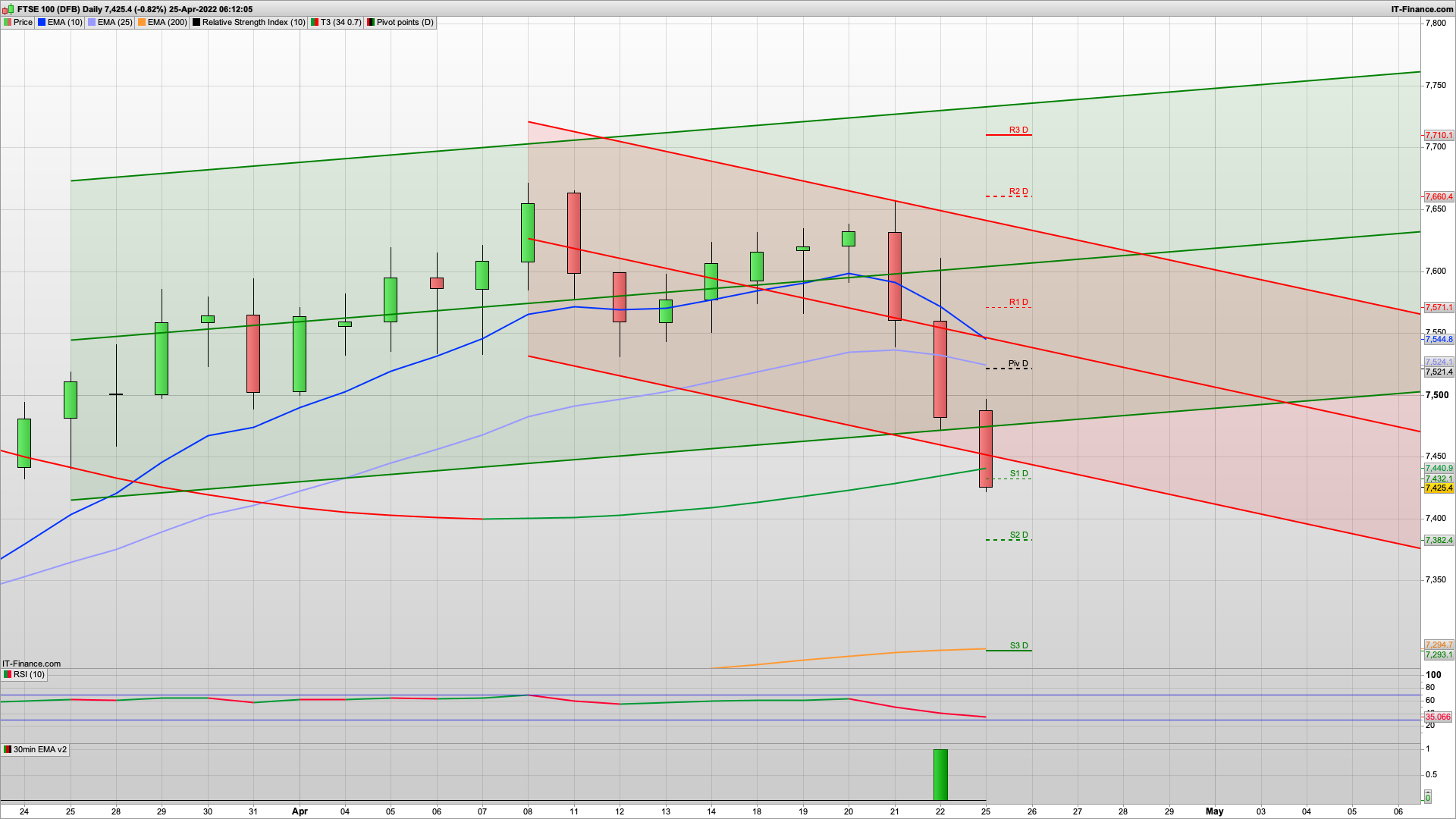Screen dimensions: 1456x819
Task: Click the candlestick chart icon in title
Action: tap(9, 9)
